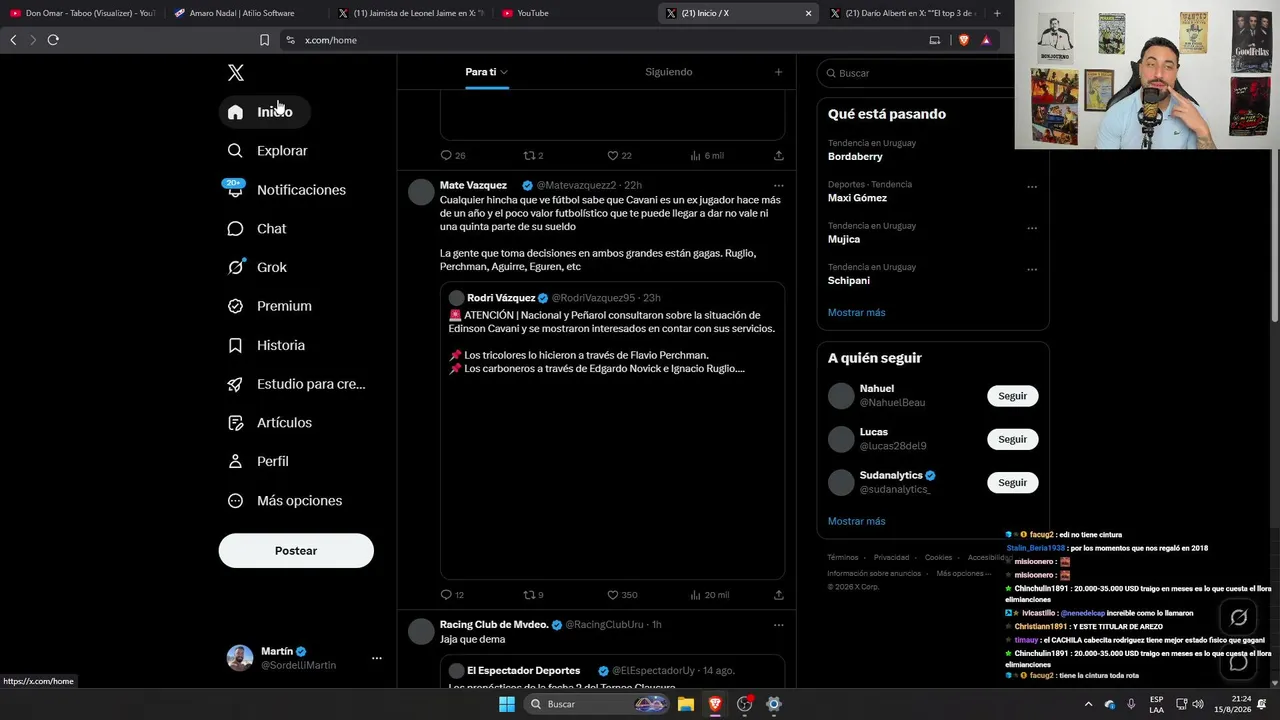Open Estudio para creadores in the sidebar
The image size is (1280, 720).
point(297,384)
